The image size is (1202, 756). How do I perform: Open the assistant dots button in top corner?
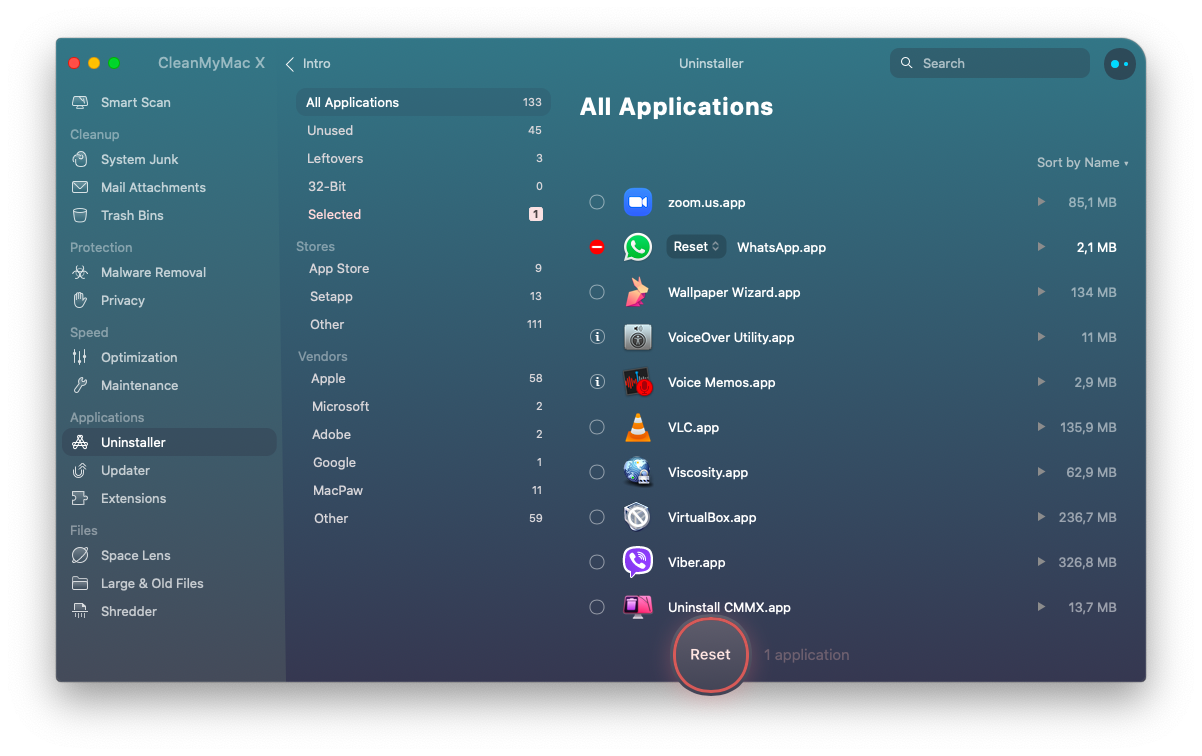[1119, 64]
